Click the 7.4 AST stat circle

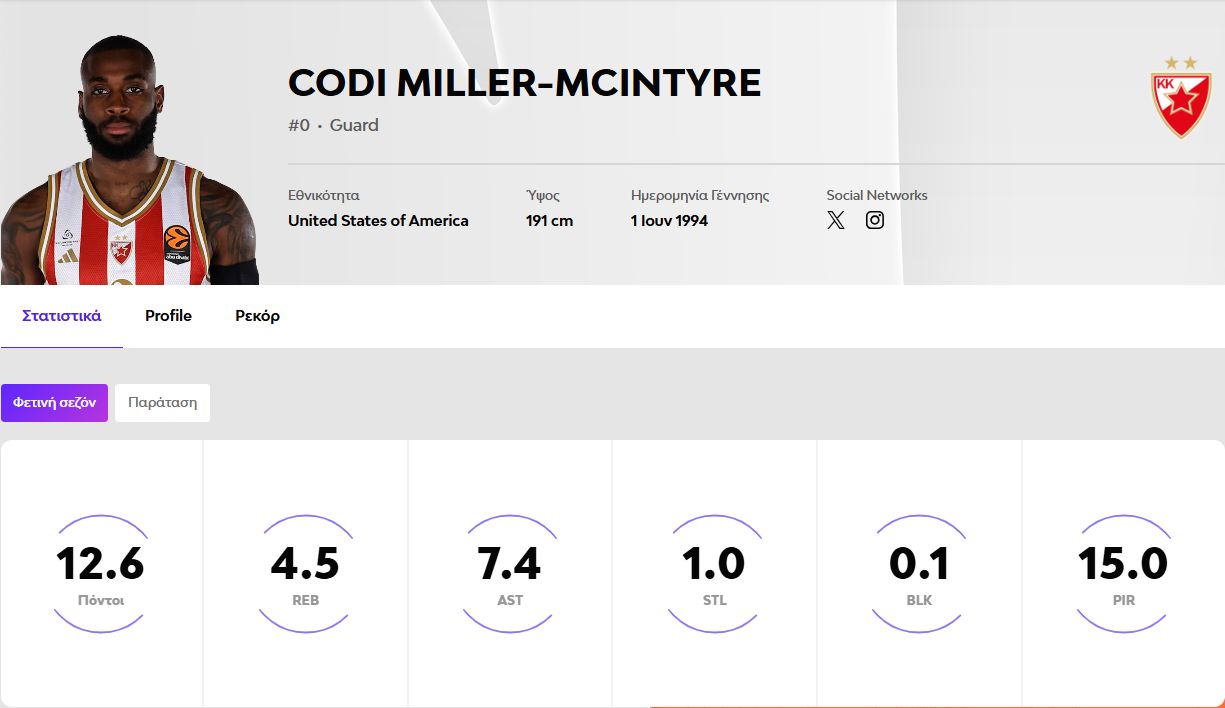pyautogui.click(x=509, y=573)
